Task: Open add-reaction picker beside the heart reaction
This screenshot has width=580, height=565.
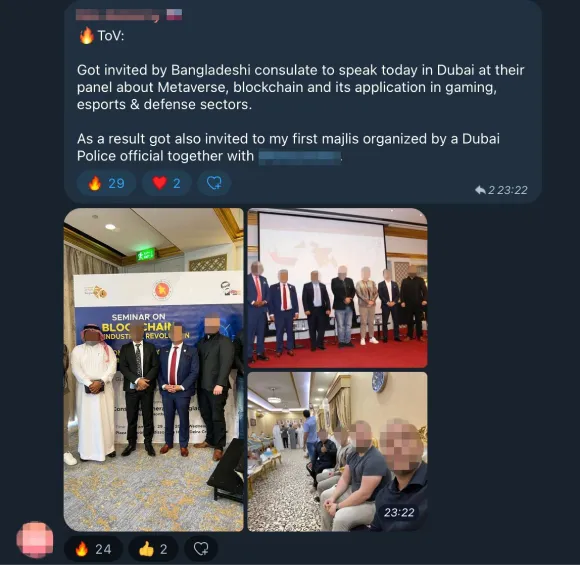Action: pyautogui.click(x=214, y=183)
